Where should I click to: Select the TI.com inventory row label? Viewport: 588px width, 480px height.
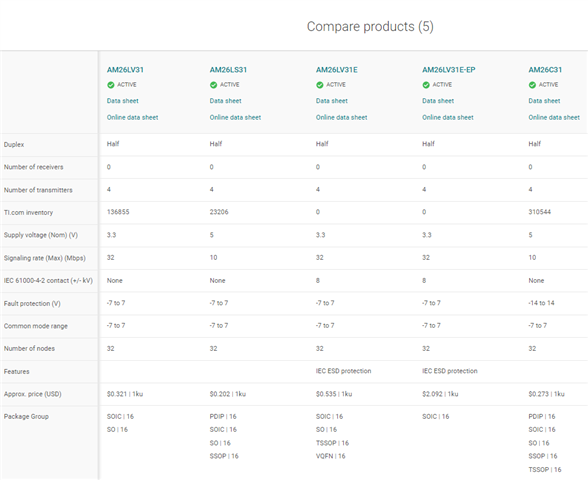point(28,213)
